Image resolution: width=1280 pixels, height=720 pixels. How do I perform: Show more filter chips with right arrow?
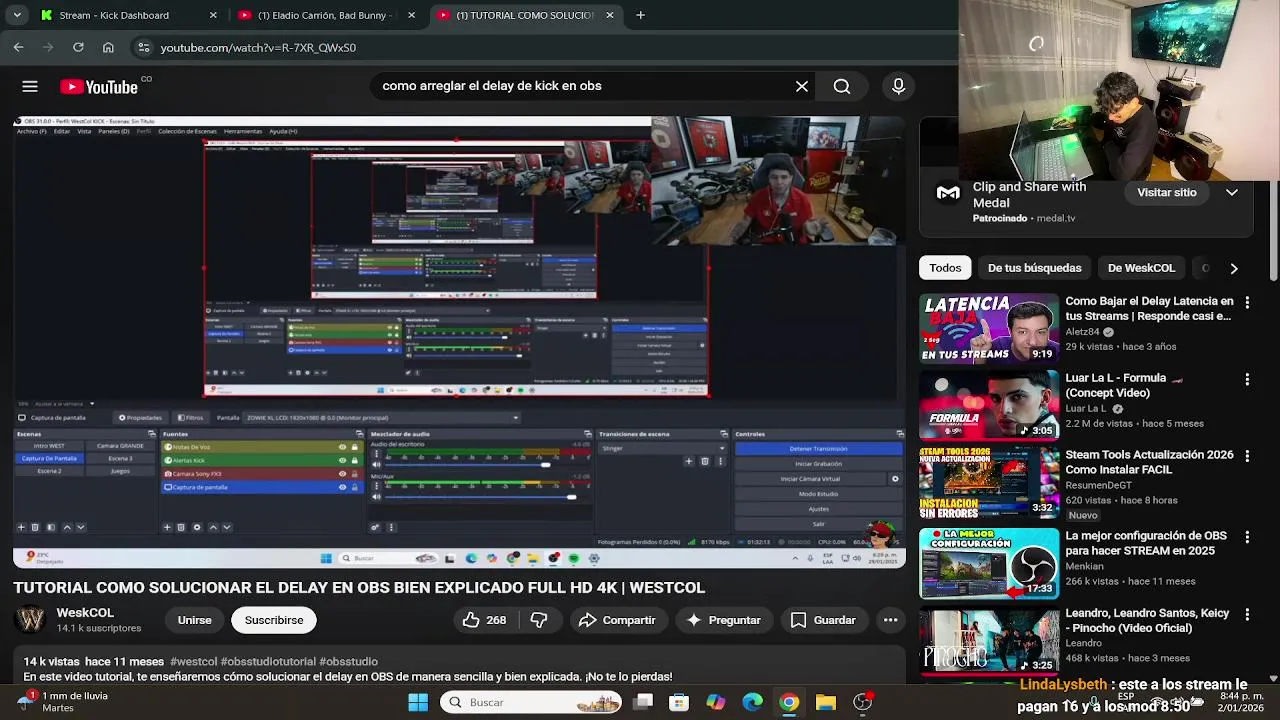pos(1234,268)
